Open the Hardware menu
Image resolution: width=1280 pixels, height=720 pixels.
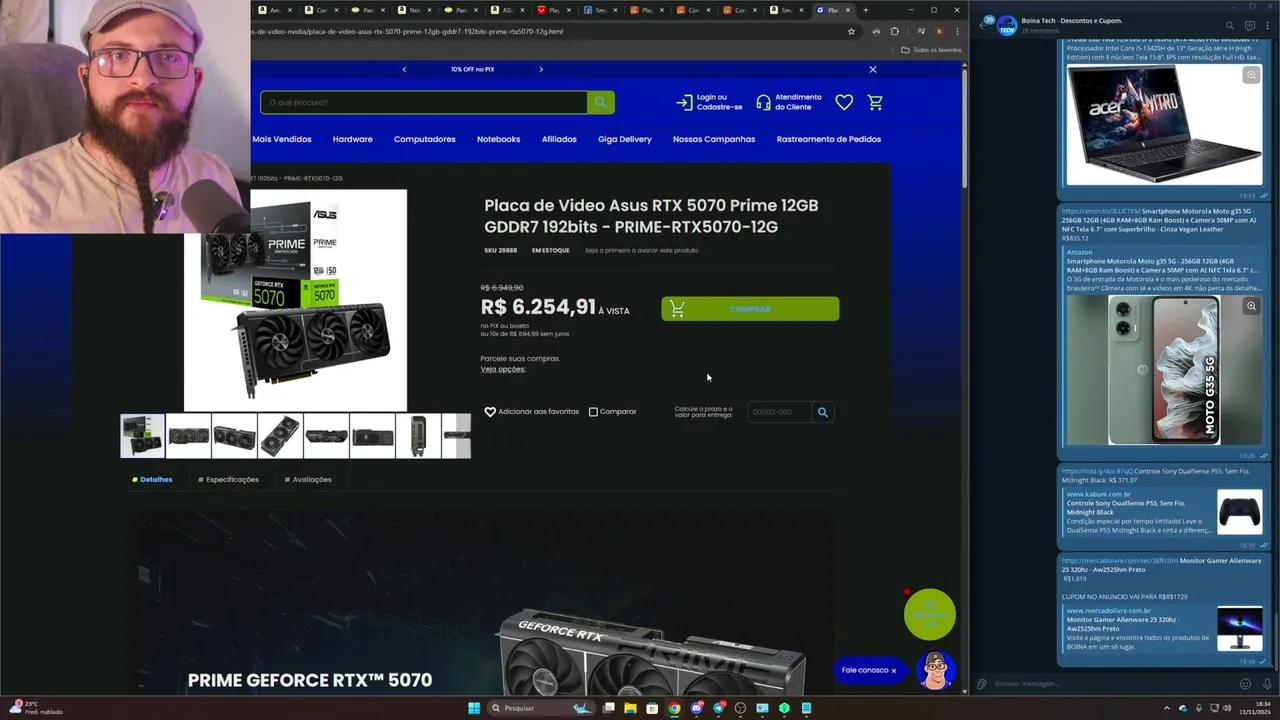pyautogui.click(x=352, y=139)
